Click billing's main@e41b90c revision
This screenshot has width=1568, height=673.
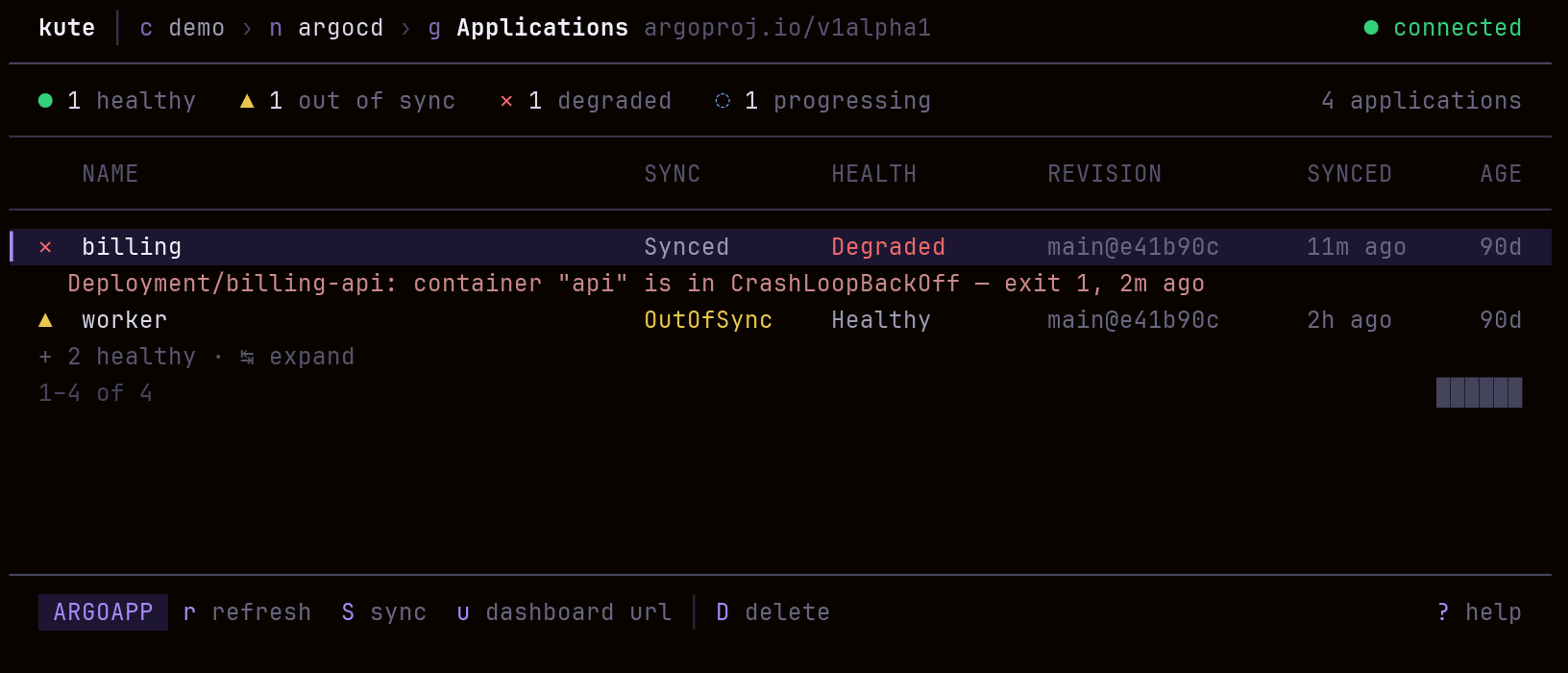tap(1134, 247)
